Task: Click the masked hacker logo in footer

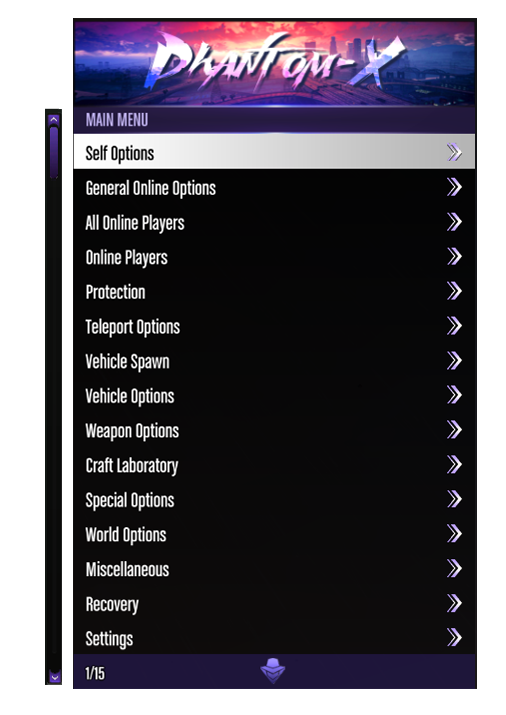Action: coord(273,671)
